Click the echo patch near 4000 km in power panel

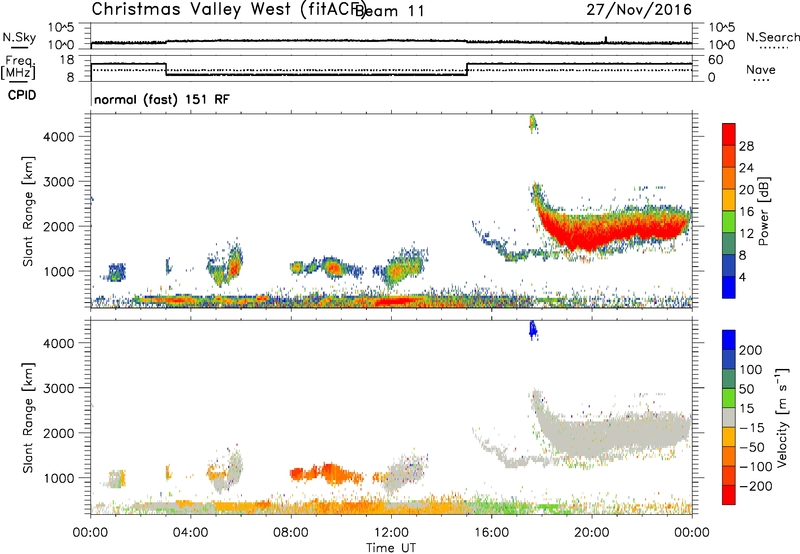tap(533, 123)
